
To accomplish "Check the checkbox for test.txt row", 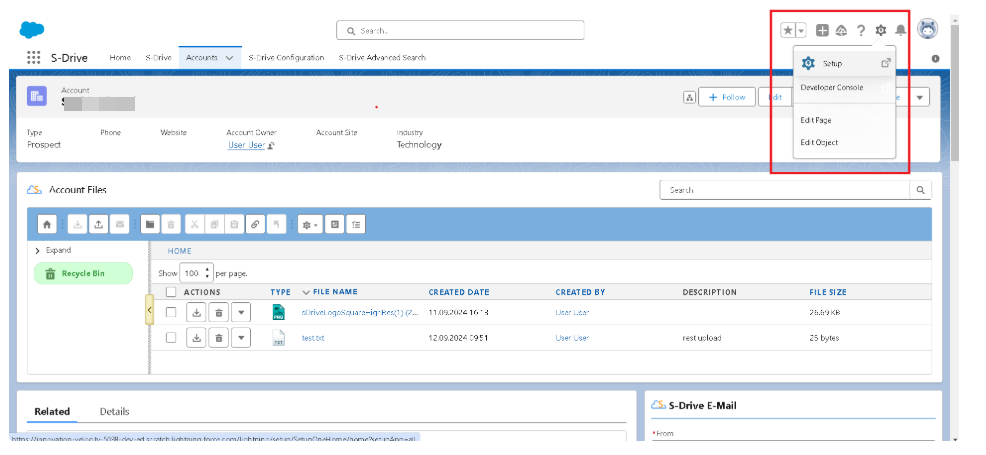I will coord(171,338).
